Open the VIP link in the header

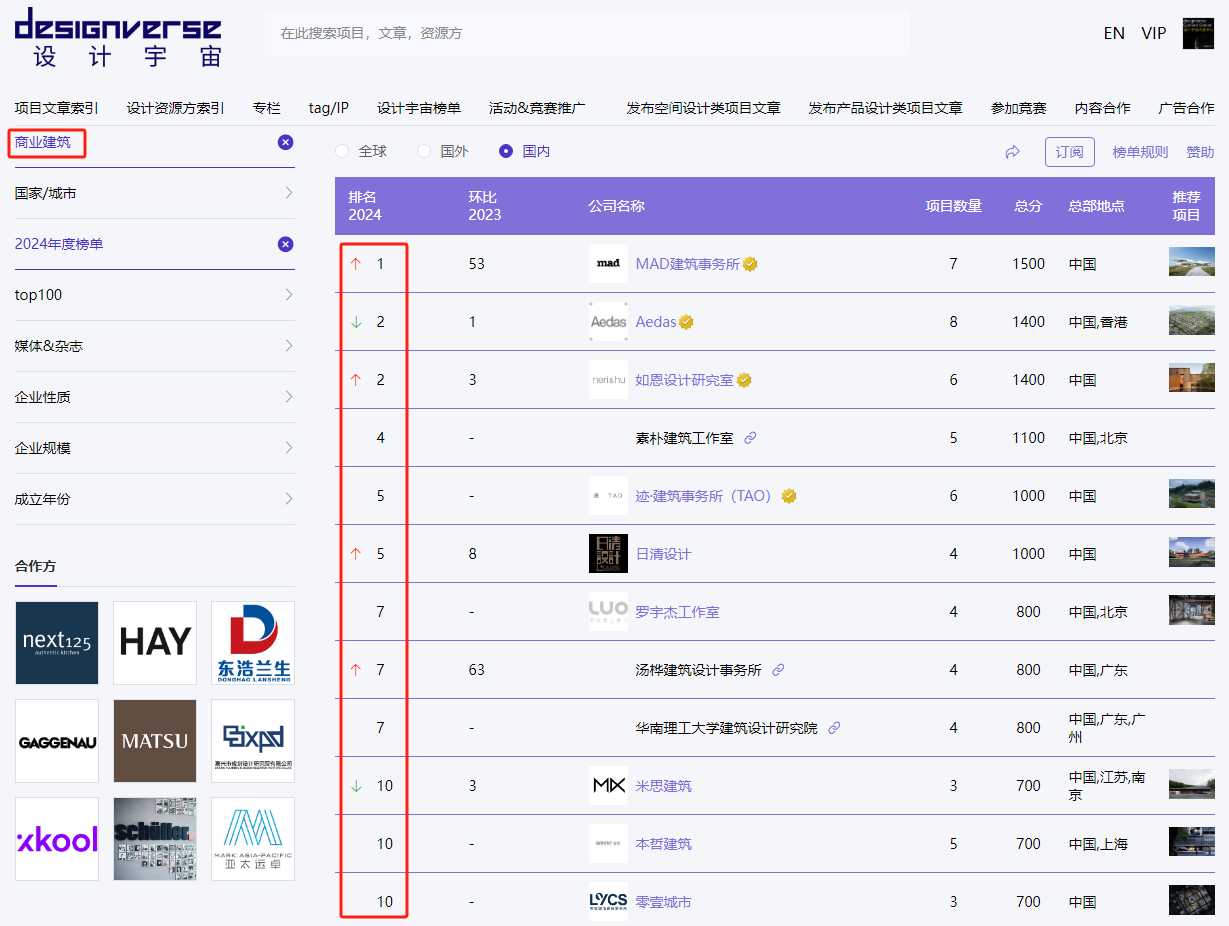1154,33
